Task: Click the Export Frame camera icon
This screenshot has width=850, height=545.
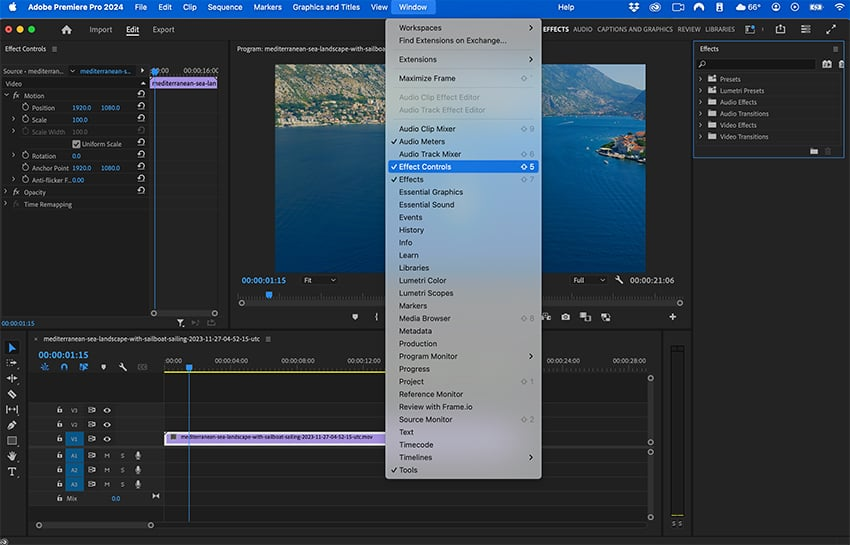Action: click(x=565, y=317)
